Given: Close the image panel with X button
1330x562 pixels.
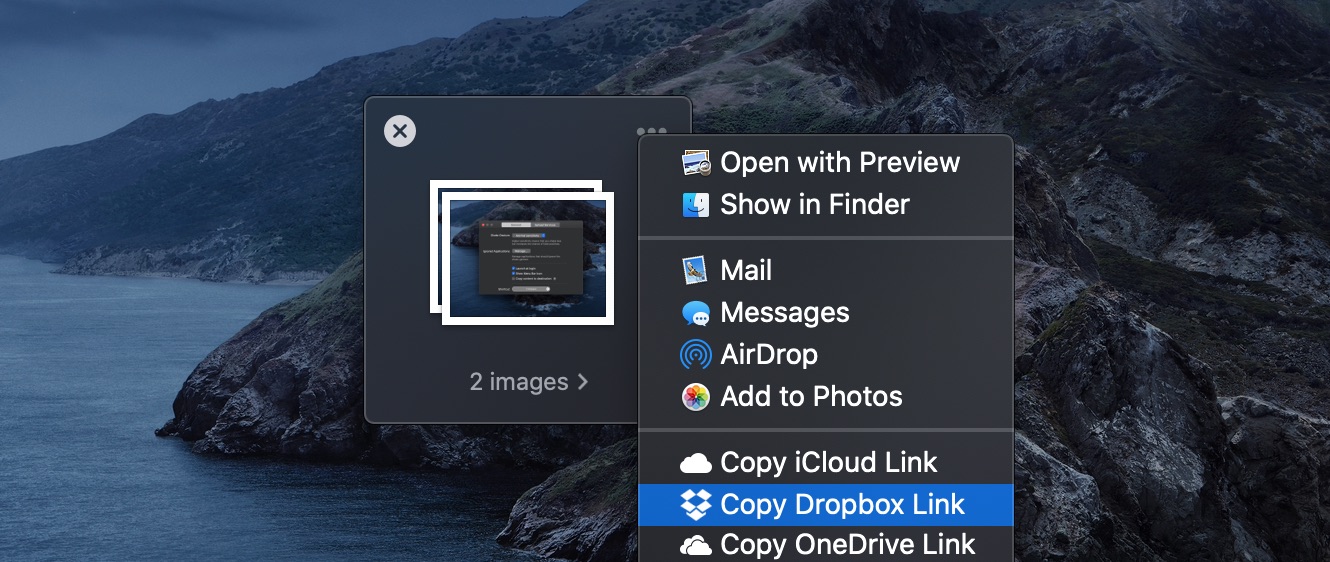Looking at the screenshot, I should (400, 130).
